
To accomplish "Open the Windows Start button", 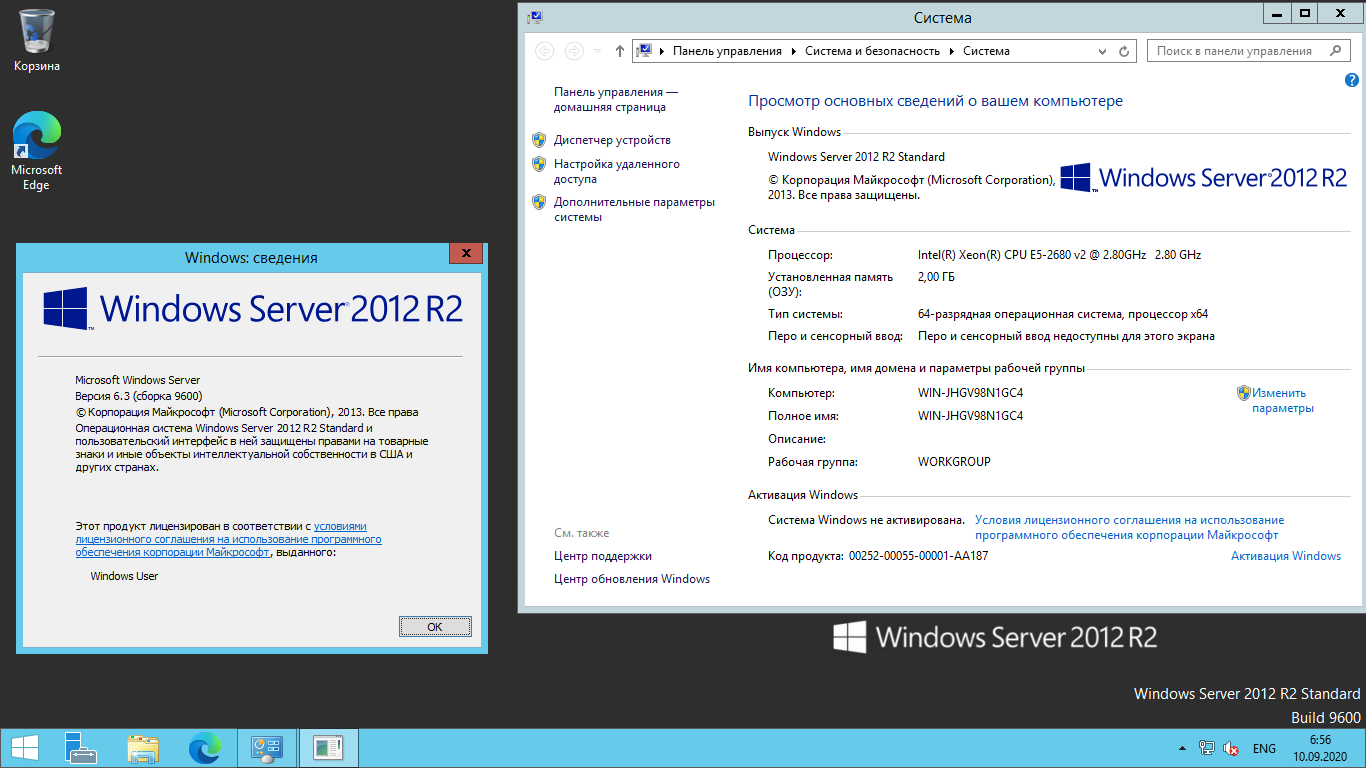I will 25,748.
